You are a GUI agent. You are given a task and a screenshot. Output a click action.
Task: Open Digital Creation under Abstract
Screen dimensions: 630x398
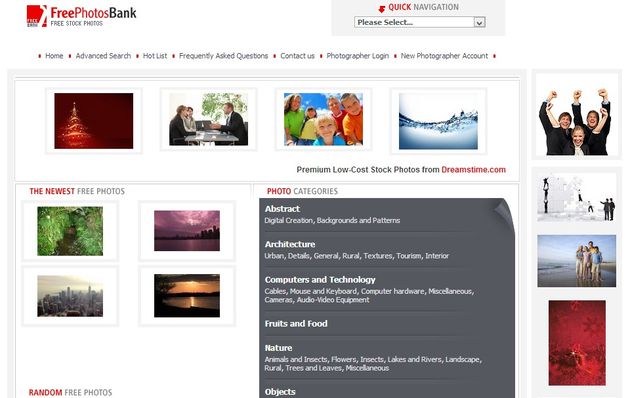point(288,220)
